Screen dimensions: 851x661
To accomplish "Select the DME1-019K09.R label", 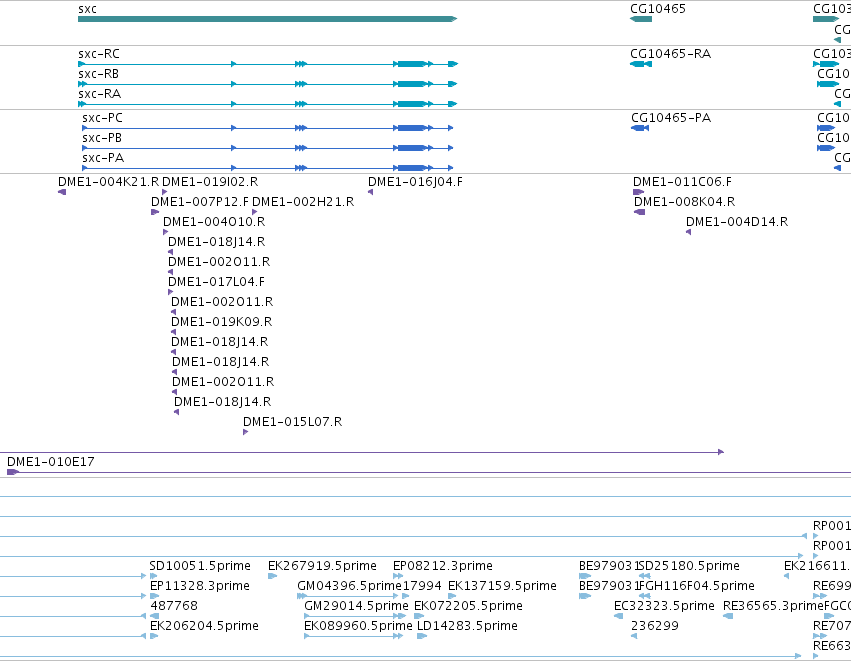I will point(221,322).
